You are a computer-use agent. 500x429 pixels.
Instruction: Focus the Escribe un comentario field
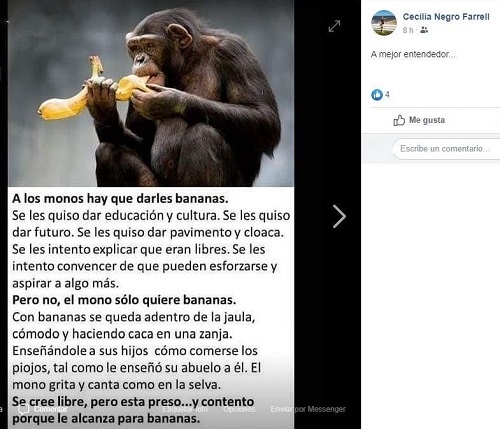tap(446, 149)
